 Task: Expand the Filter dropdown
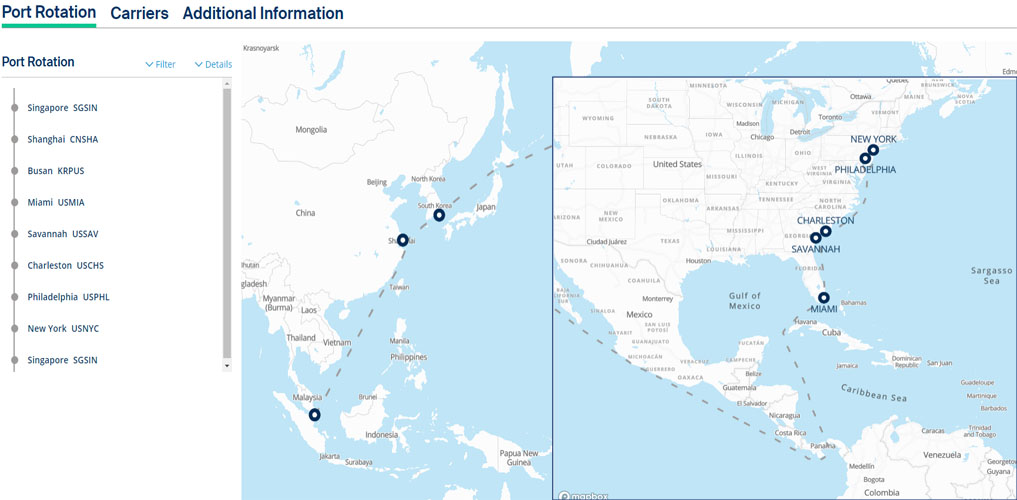[160, 65]
